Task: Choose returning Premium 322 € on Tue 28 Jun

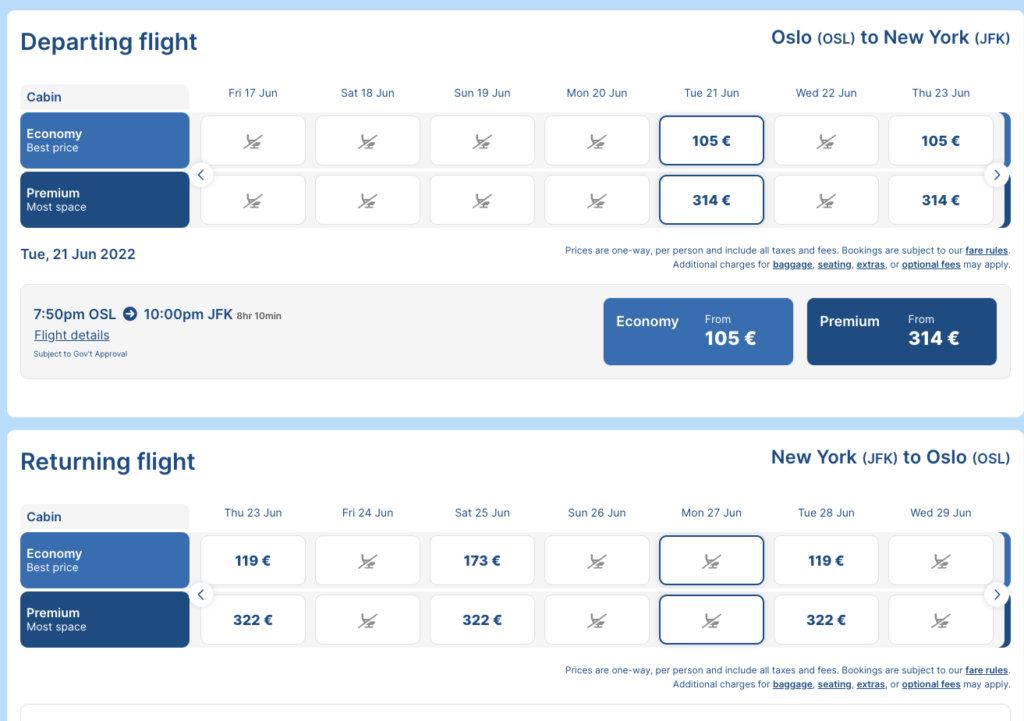Action: pyautogui.click(x=826, y=620)
